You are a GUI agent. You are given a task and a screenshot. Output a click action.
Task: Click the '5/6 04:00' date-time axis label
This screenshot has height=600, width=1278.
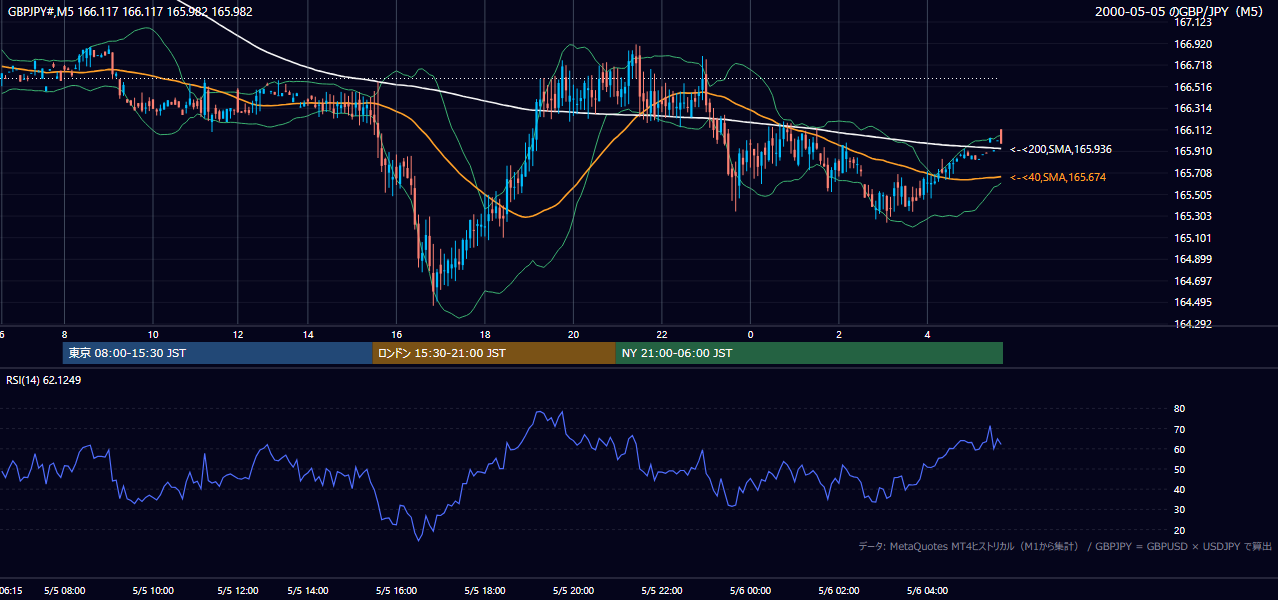click(x=927, y=590)
